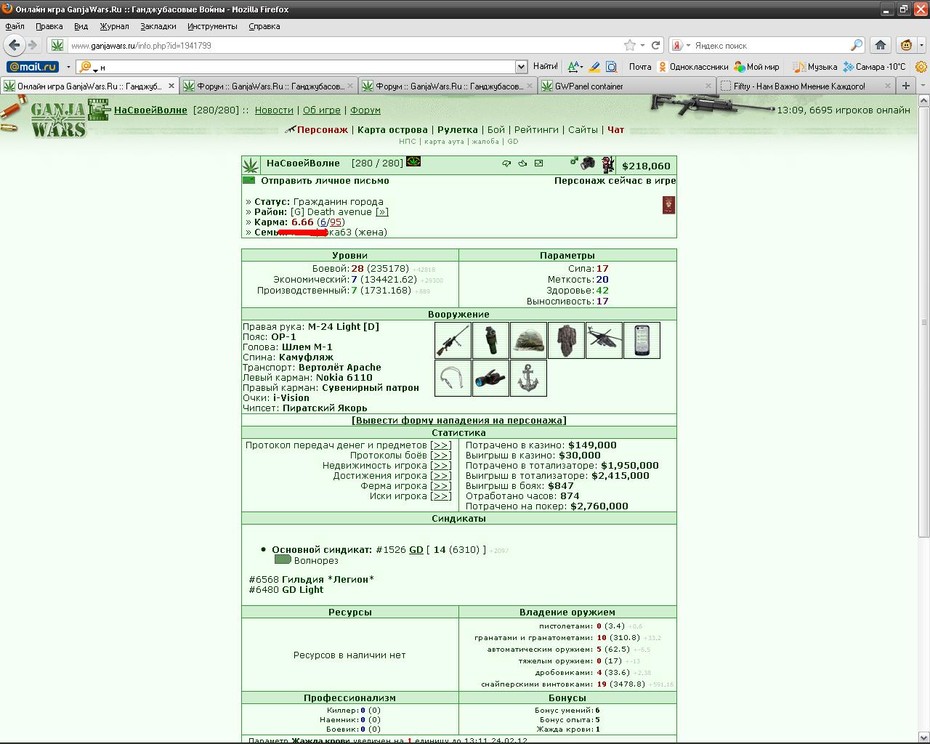Open Одноклассники toolbar shortcut

(693, 67)
